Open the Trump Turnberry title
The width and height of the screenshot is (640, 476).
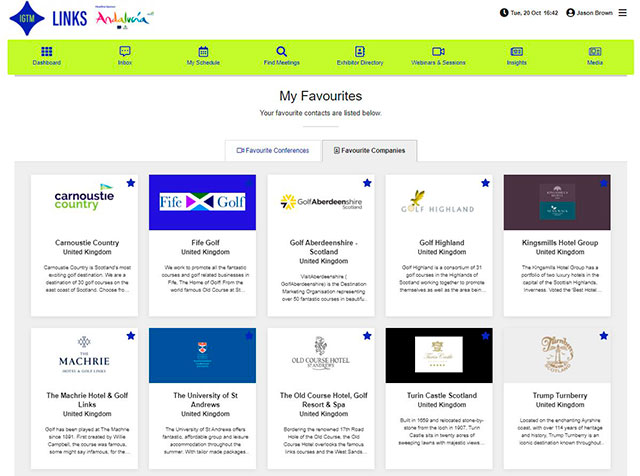[560, 395]
